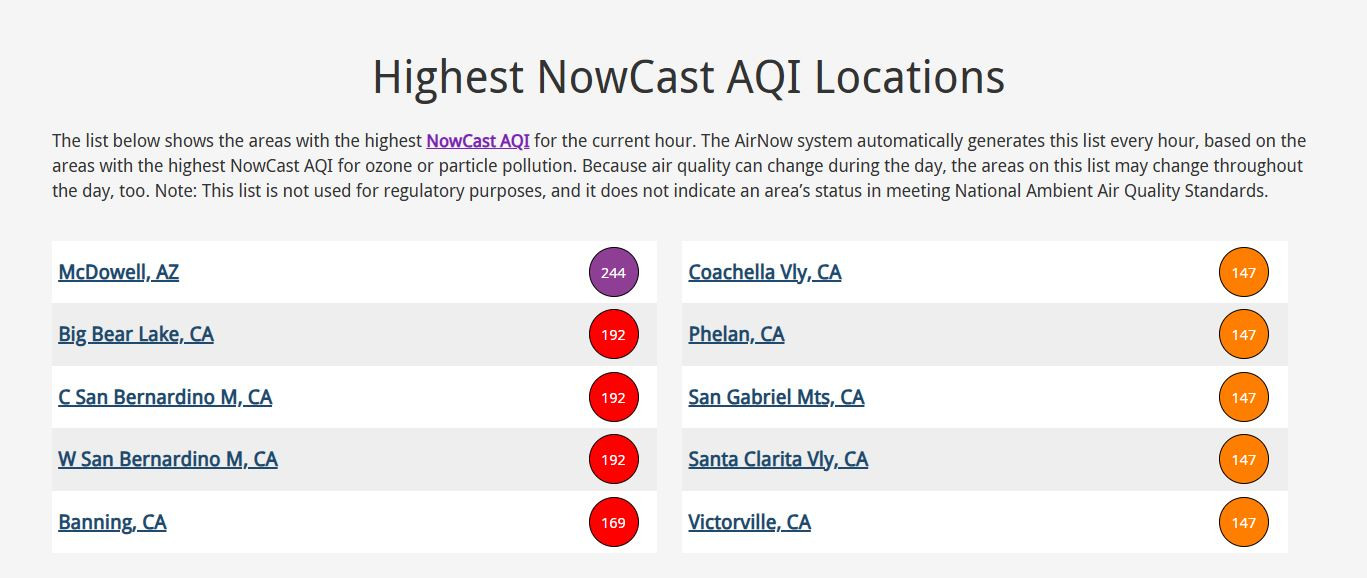Screen dimensions: 1367x578
Task: Click red 169 AQI badge for Banning
Action: pos(613,522)
